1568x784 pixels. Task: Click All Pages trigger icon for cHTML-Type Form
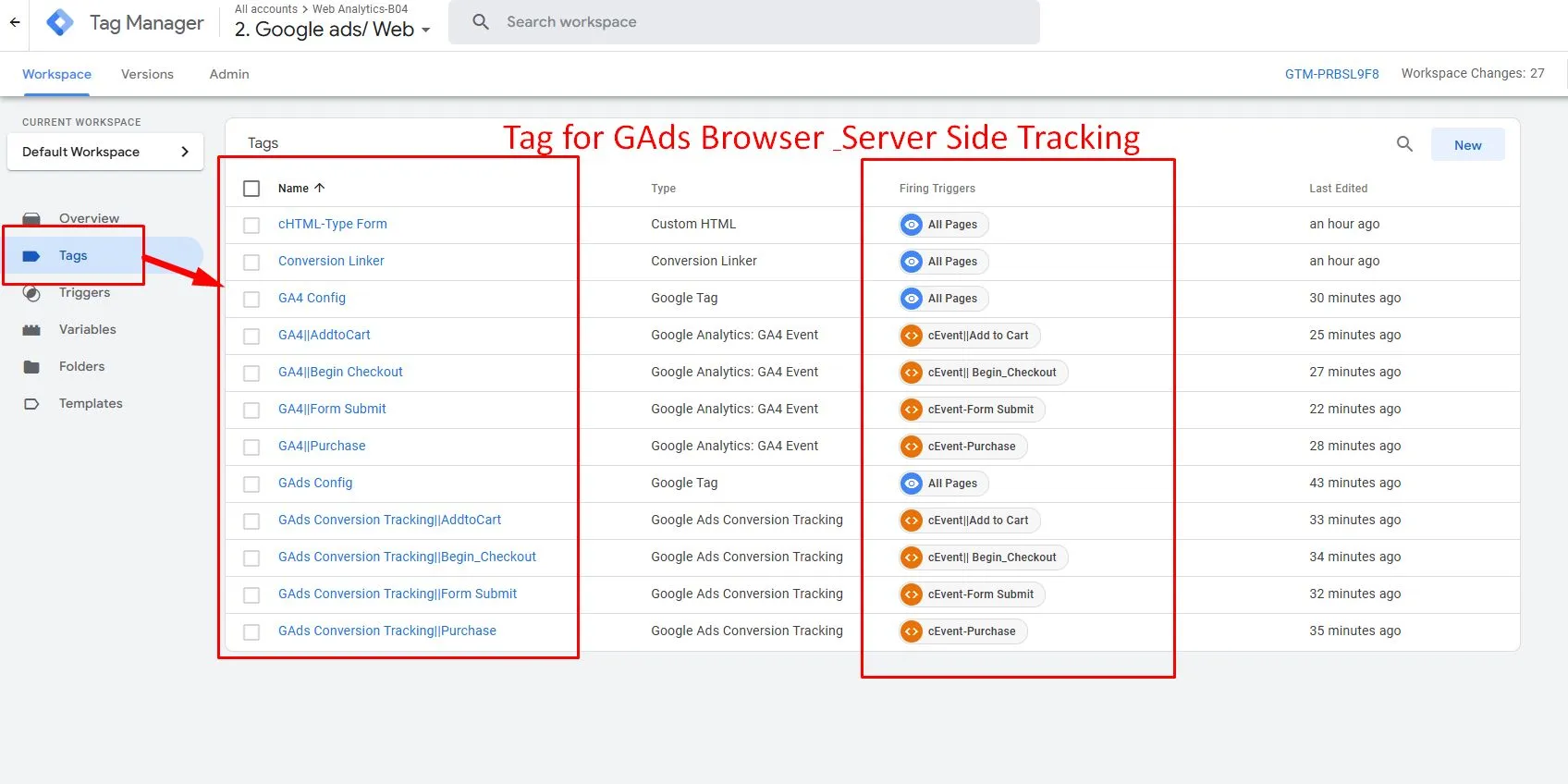click(x=912, y=225)
